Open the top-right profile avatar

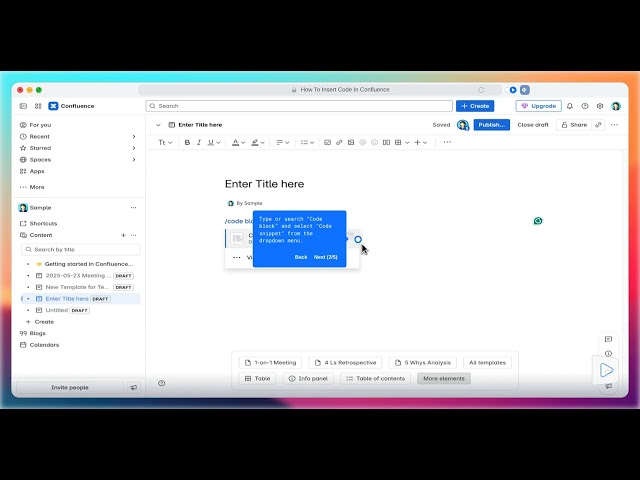click(x=616, y=106)
